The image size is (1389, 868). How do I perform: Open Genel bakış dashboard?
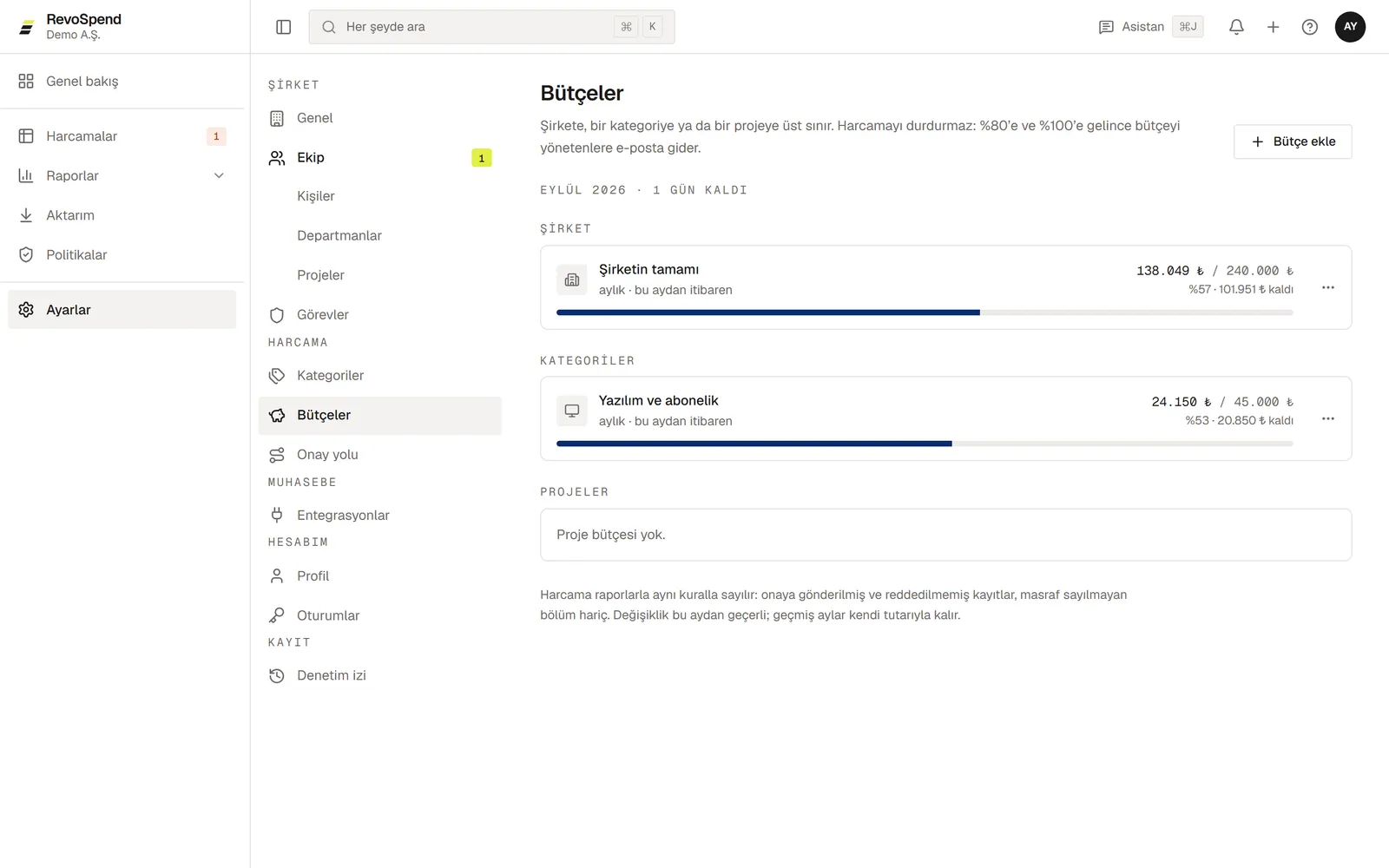(122, 81)
